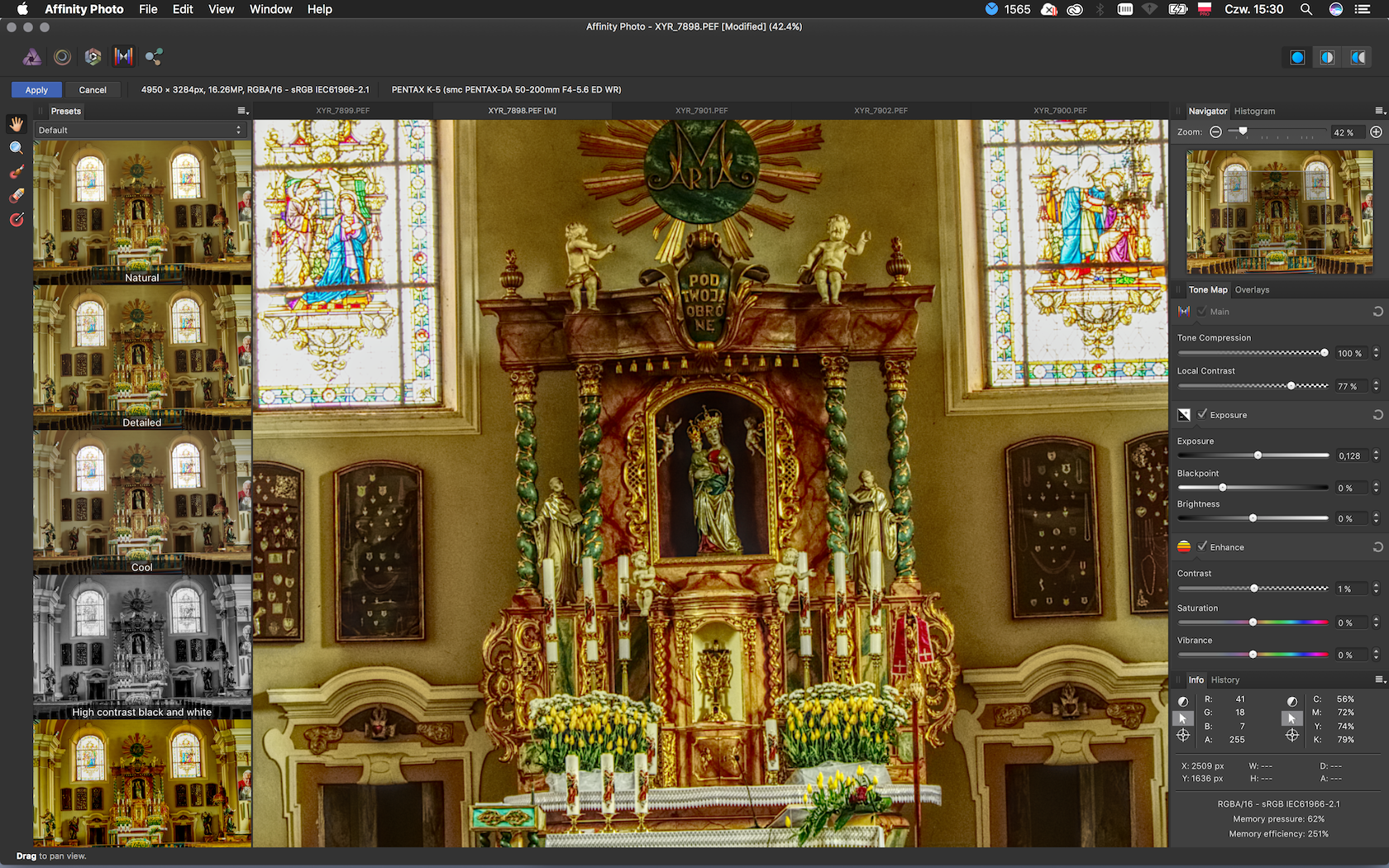Click the Apply button
Screen dimensions: 1389x868
click(36, 90)
